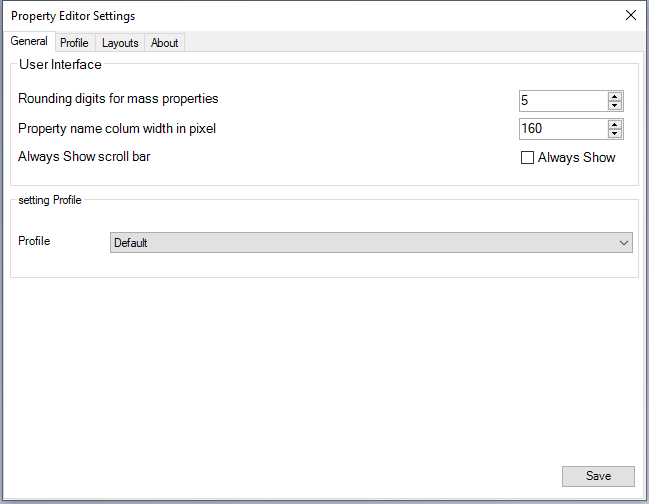649x504 pixels.
Task: Increase property name column width up arrow
Action: (x=615, y=125)
